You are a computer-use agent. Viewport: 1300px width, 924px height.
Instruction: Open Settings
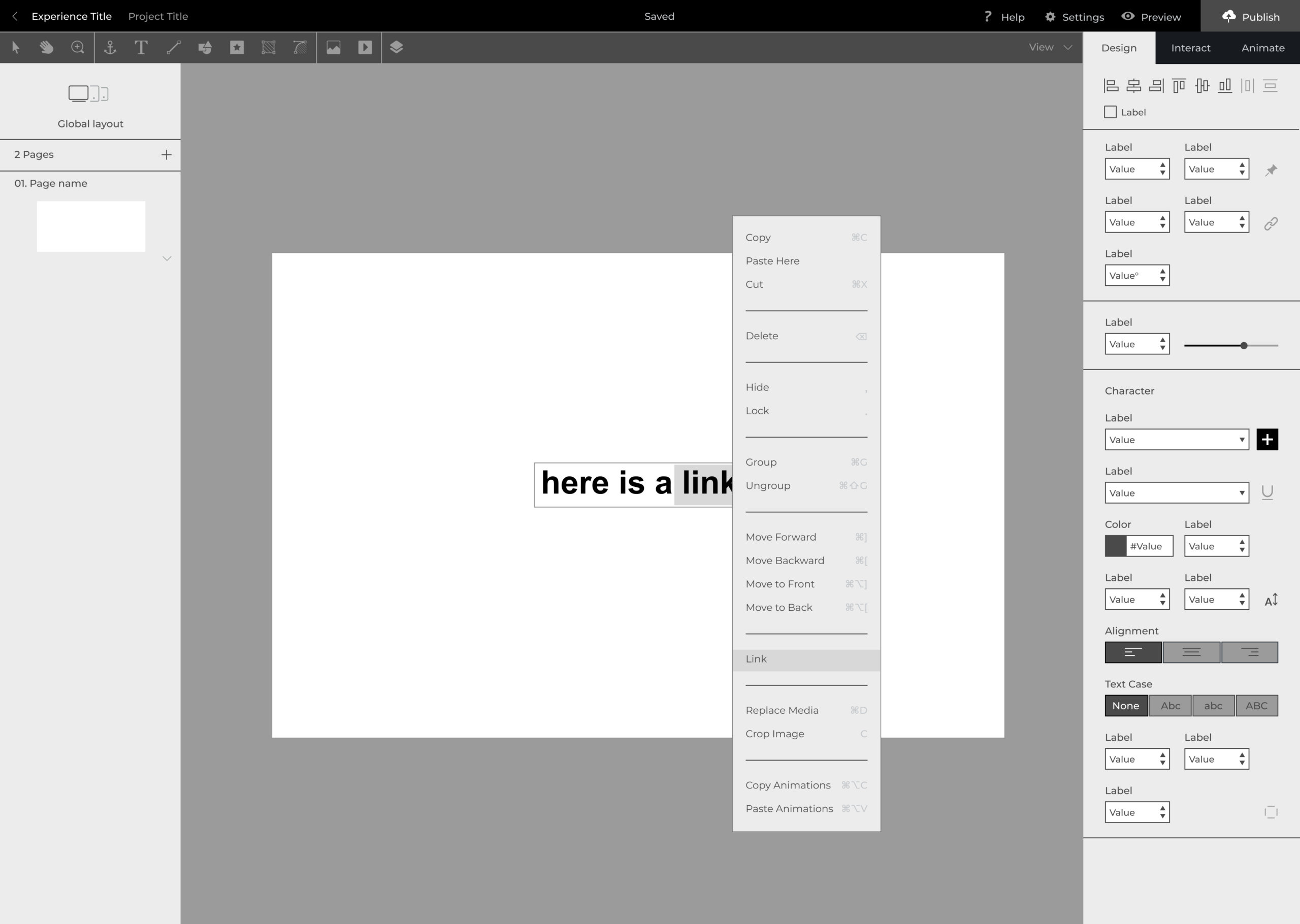coord(1074,17)
